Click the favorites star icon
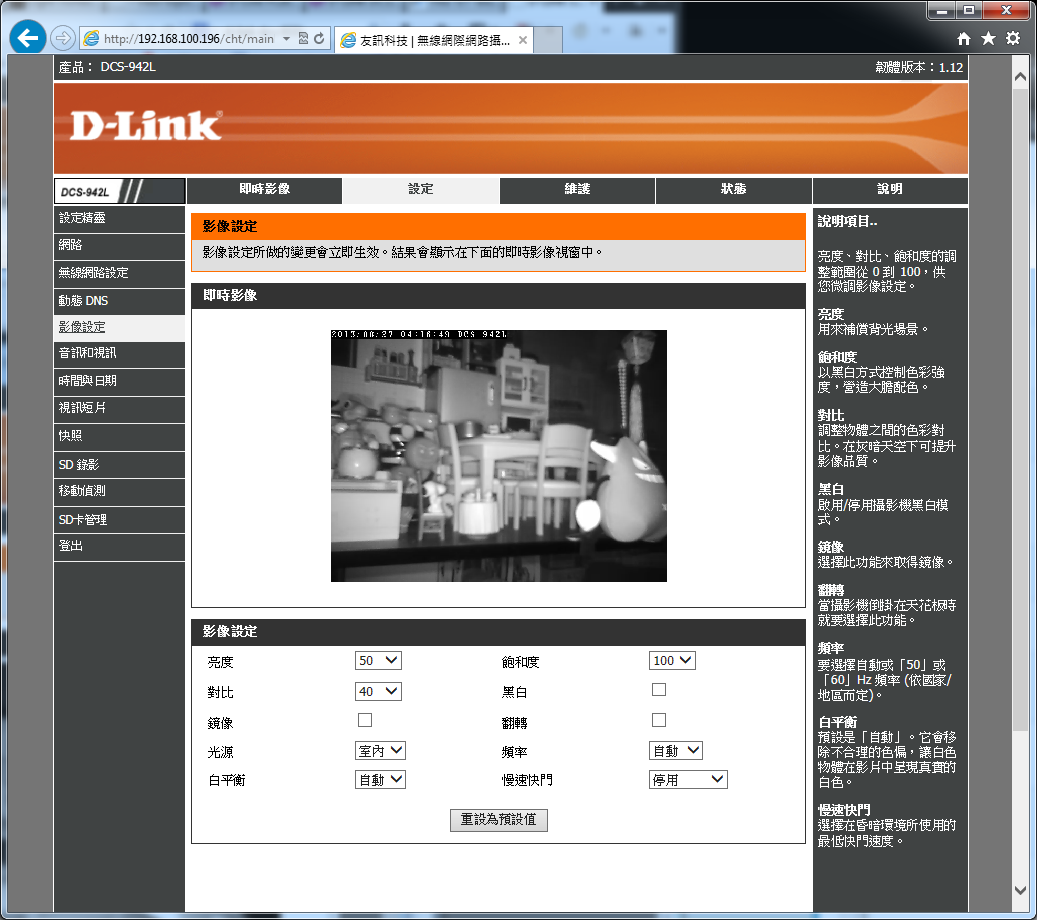Screen dimensions: 1037x920 pyautogui.click(x=988, y=38)
